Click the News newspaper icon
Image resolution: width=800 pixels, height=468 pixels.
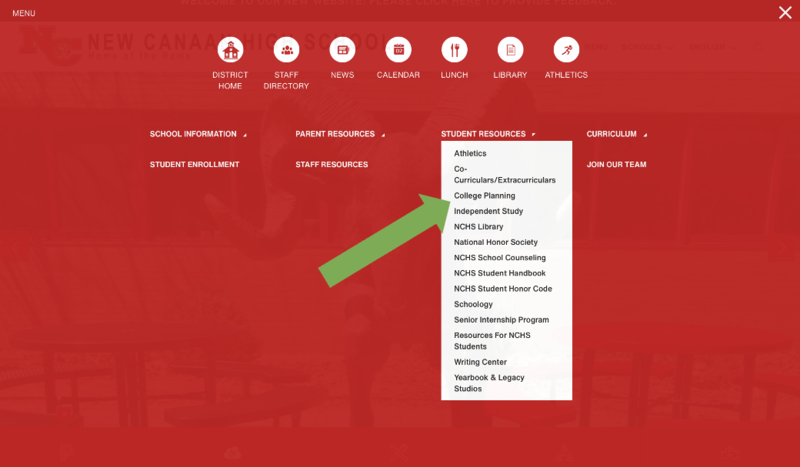[x=342, y=50]
